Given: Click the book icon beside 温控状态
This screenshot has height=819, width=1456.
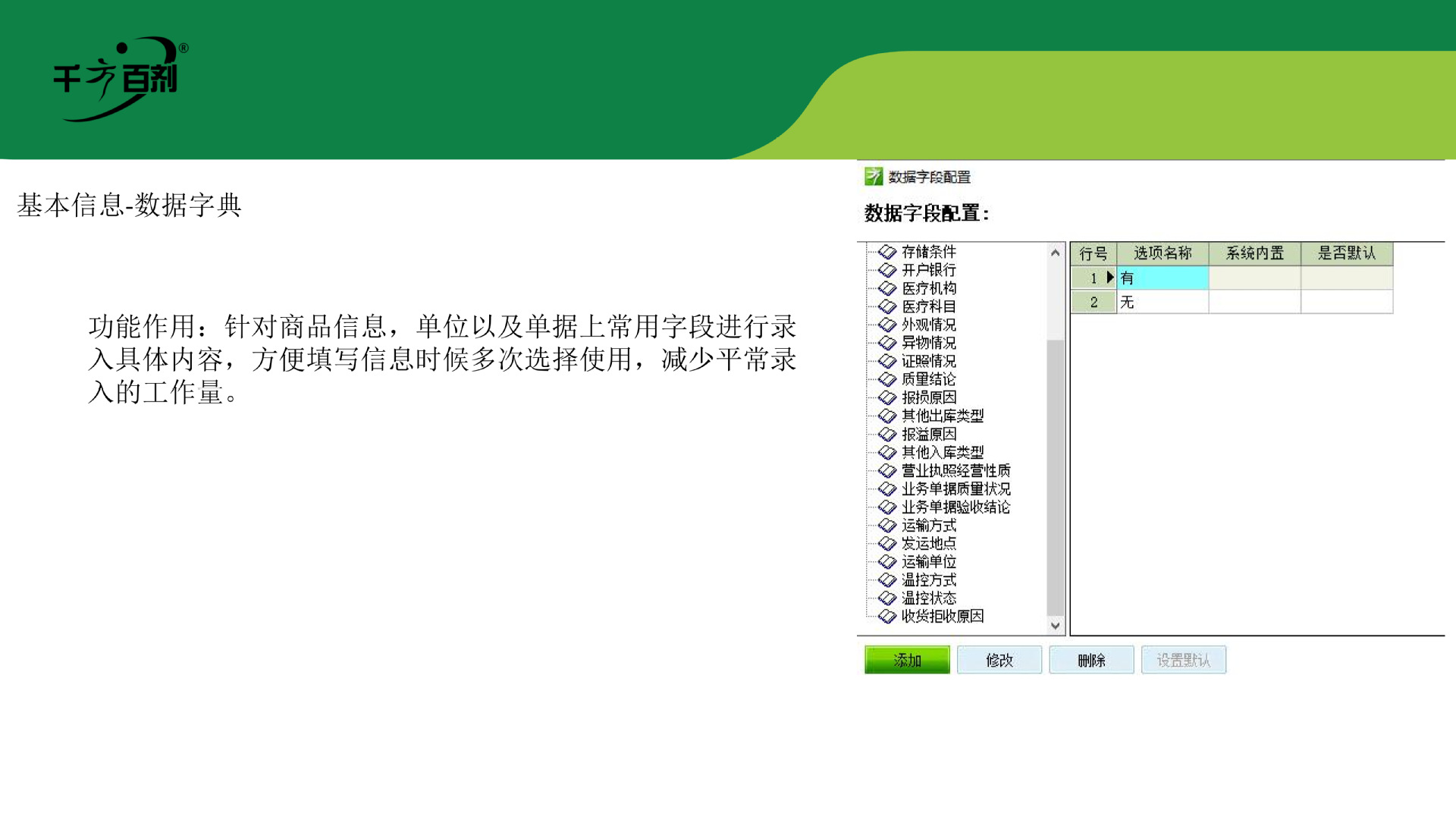Looking at the screenshot, I should click(886, 598).
